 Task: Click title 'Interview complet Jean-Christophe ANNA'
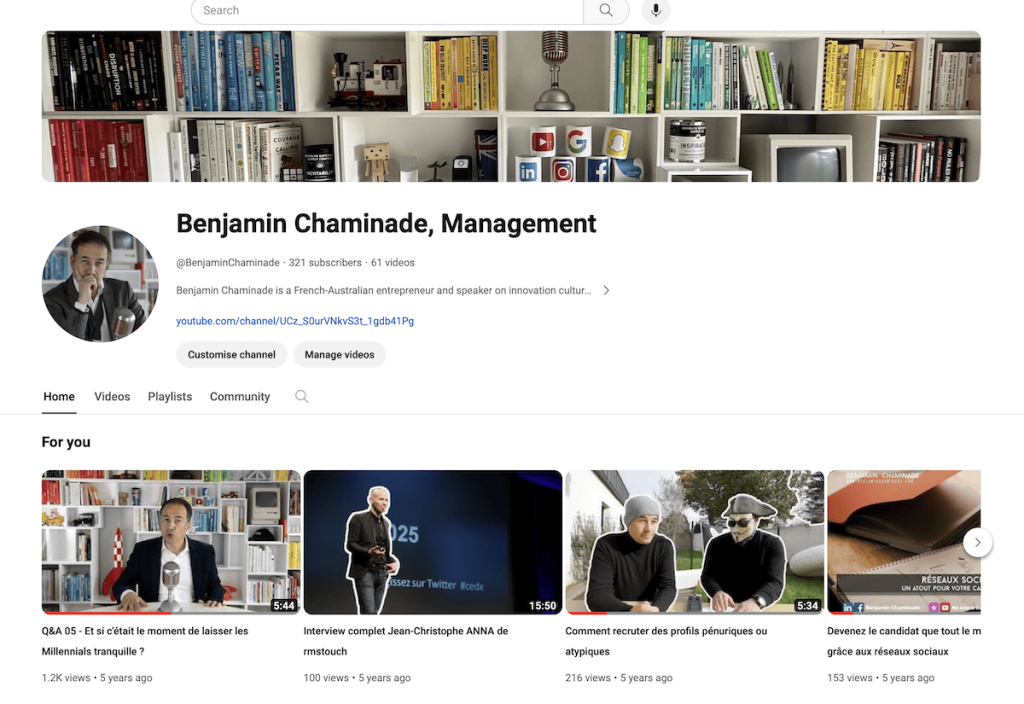point(406,641)
